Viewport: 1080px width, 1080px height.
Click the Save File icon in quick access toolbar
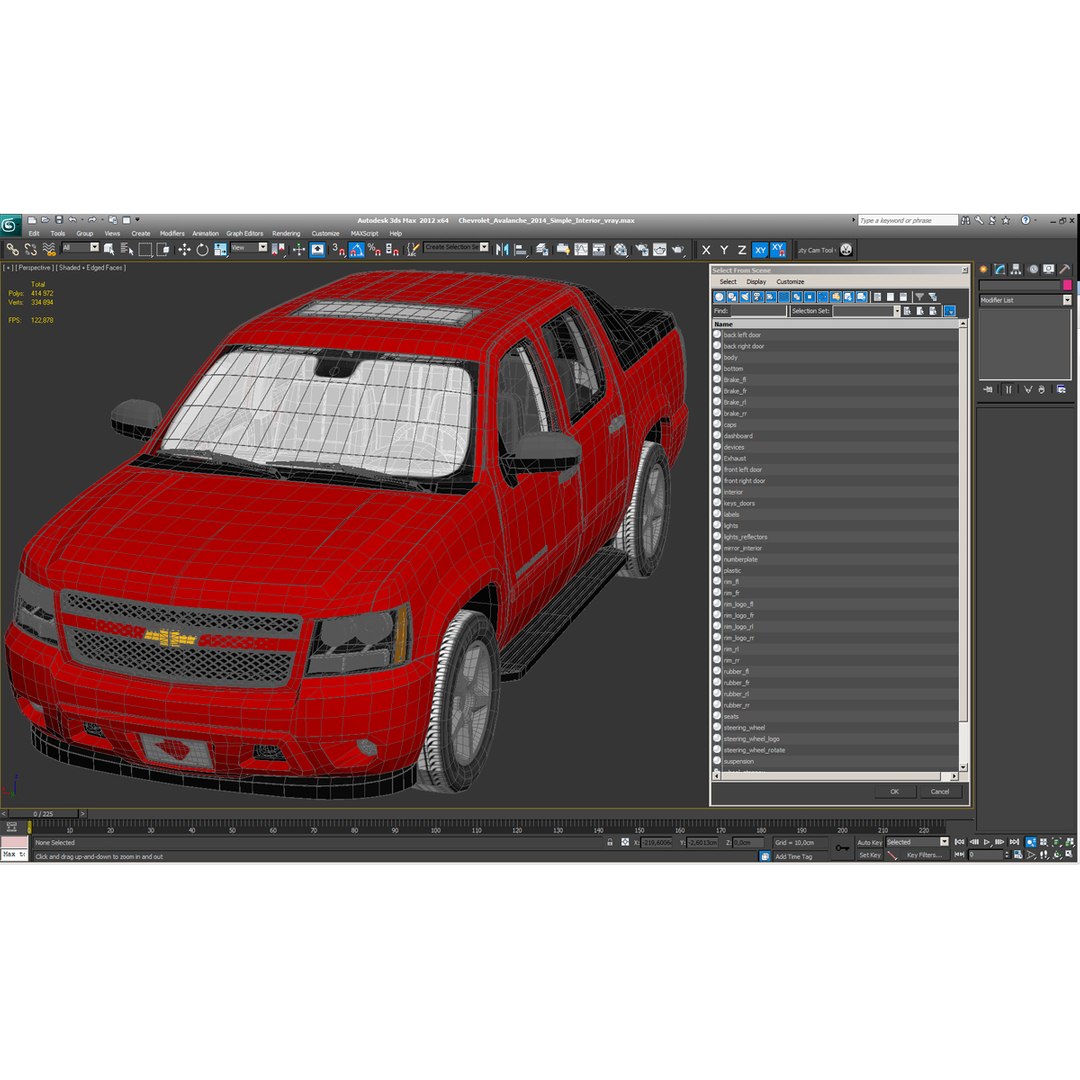pyautogui.click(x=59, y=220)
